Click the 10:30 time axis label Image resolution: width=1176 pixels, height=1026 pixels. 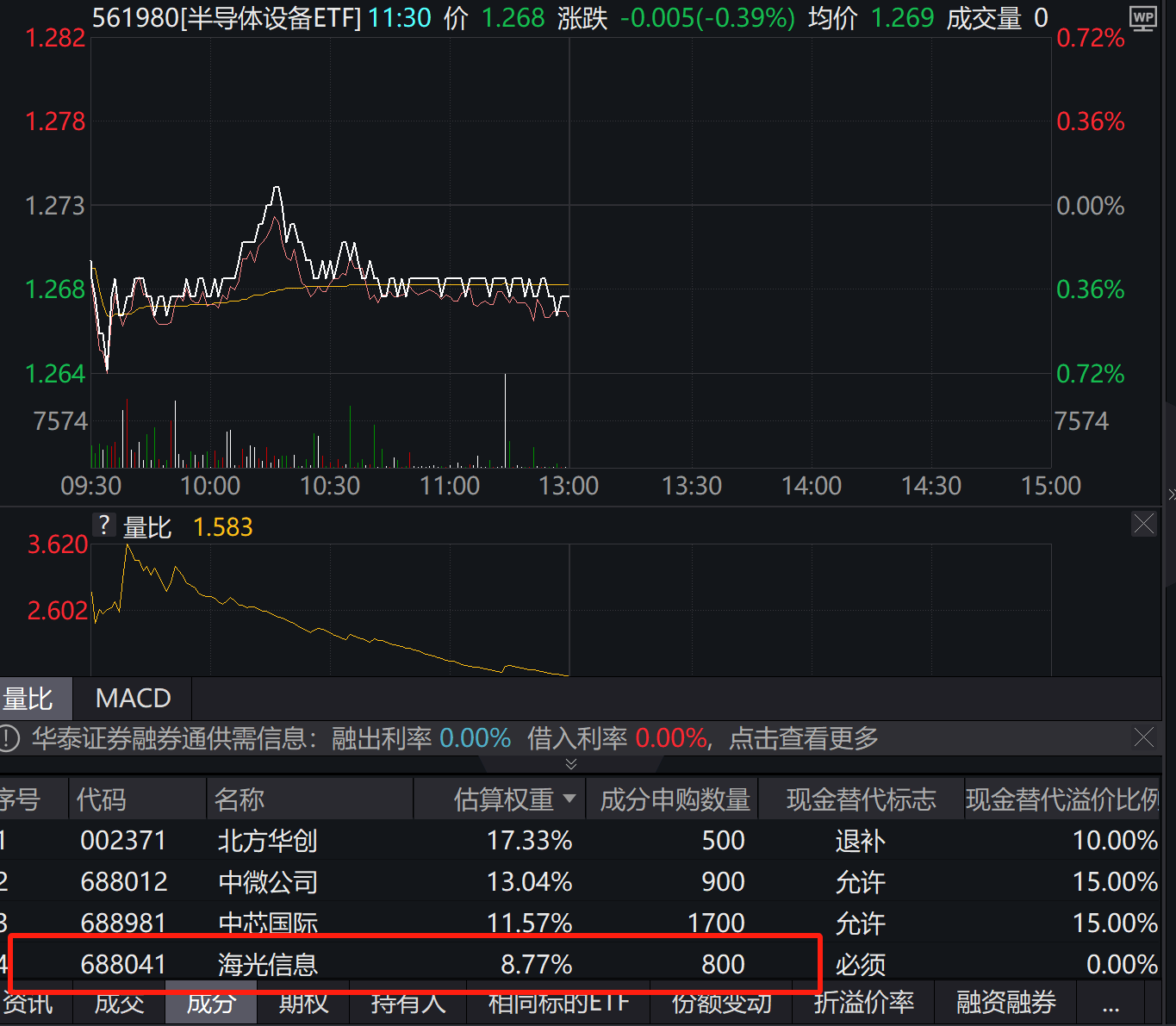tap(329, 486)
